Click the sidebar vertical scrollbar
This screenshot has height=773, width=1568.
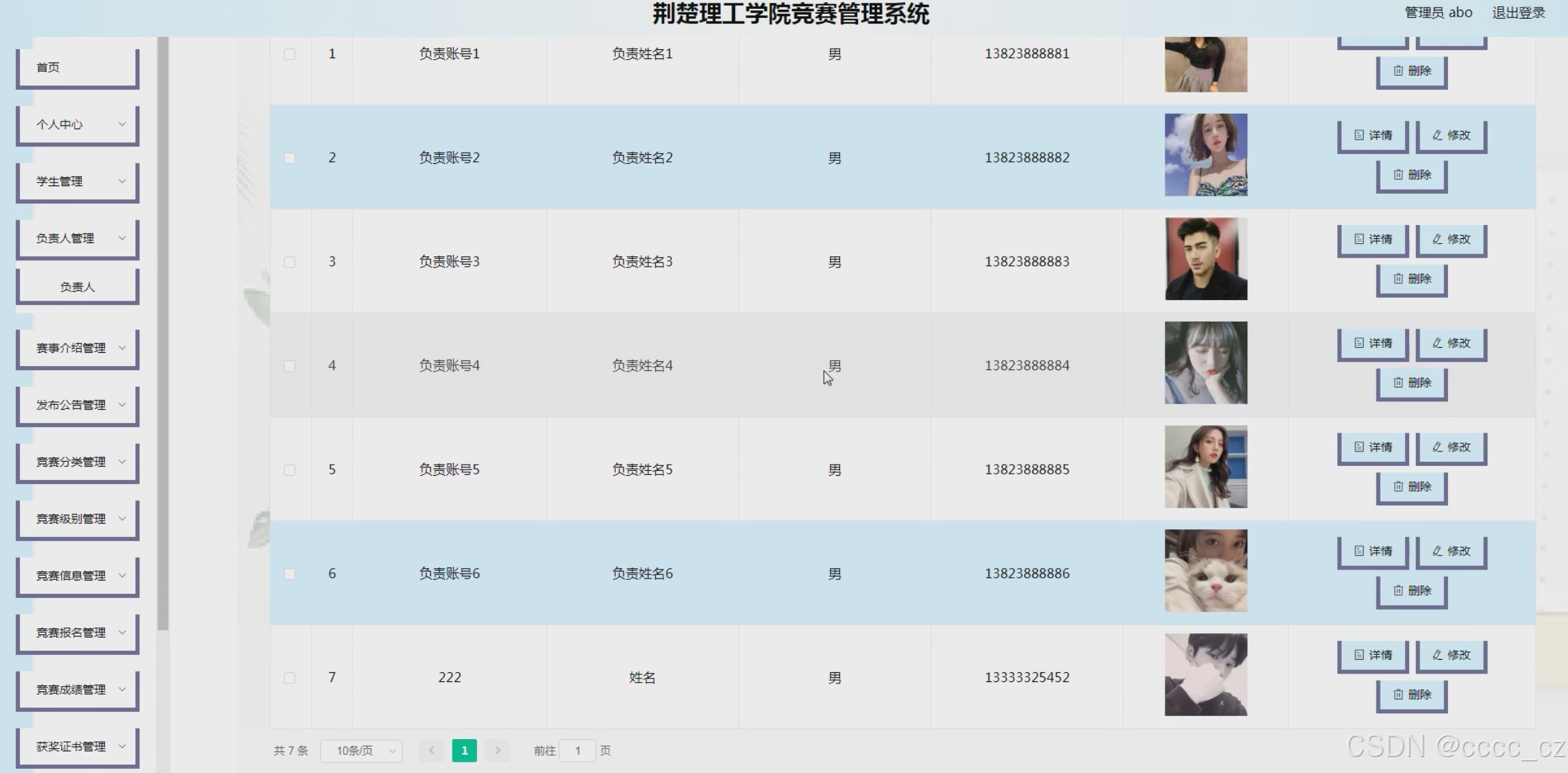(x=163, y=333)
